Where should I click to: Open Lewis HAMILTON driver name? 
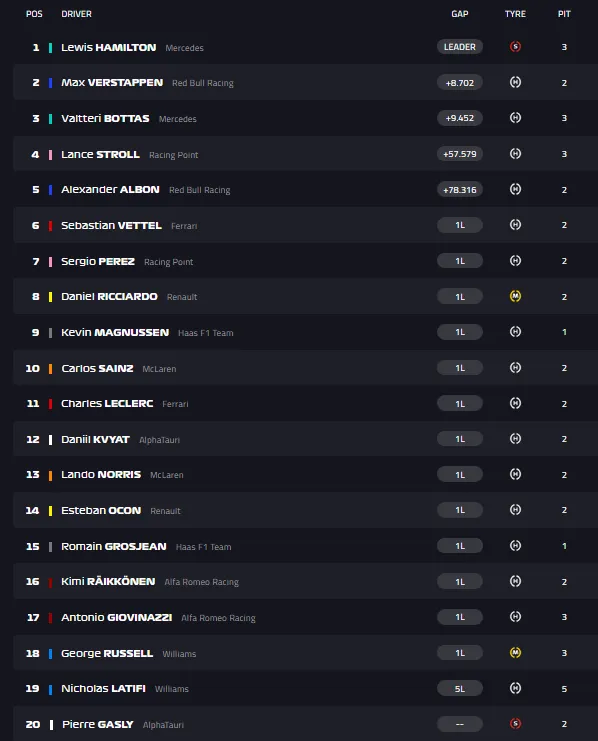click(x=109, y=47)
